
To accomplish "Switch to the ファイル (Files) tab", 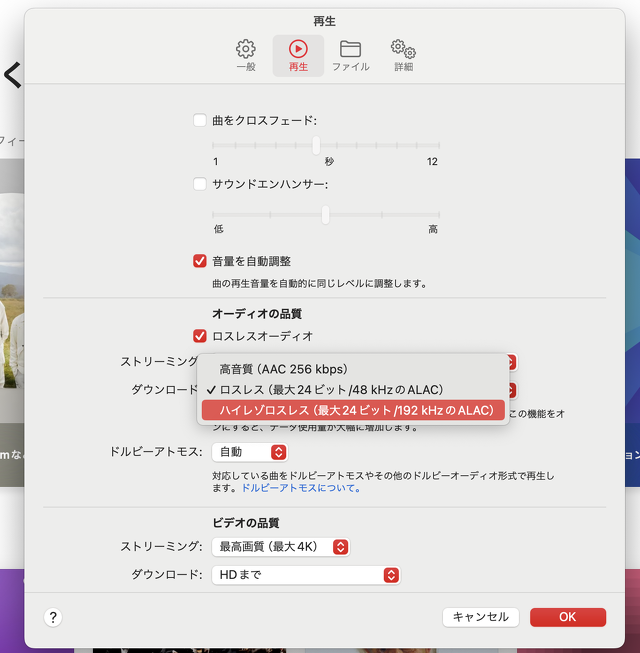I will (x=350, y=55).
